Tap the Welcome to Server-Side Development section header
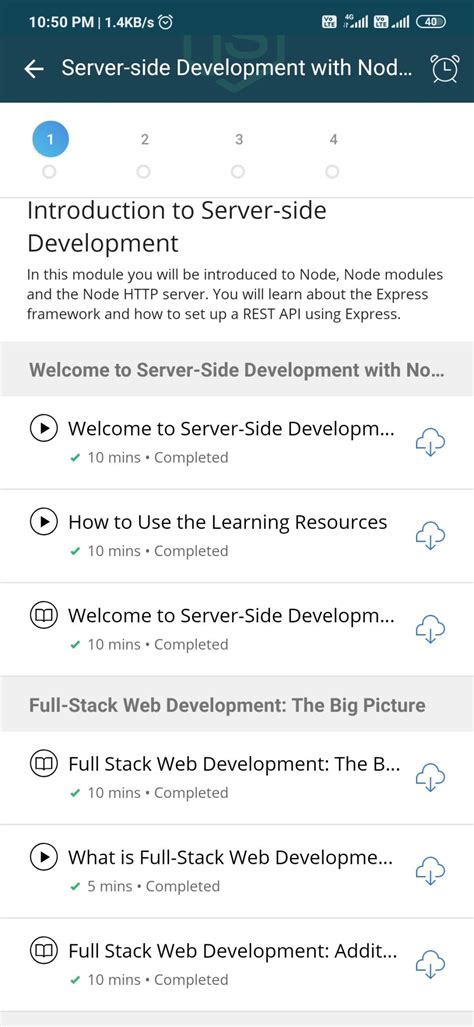The image size is (474, 1027). click(x=237, y=369)
